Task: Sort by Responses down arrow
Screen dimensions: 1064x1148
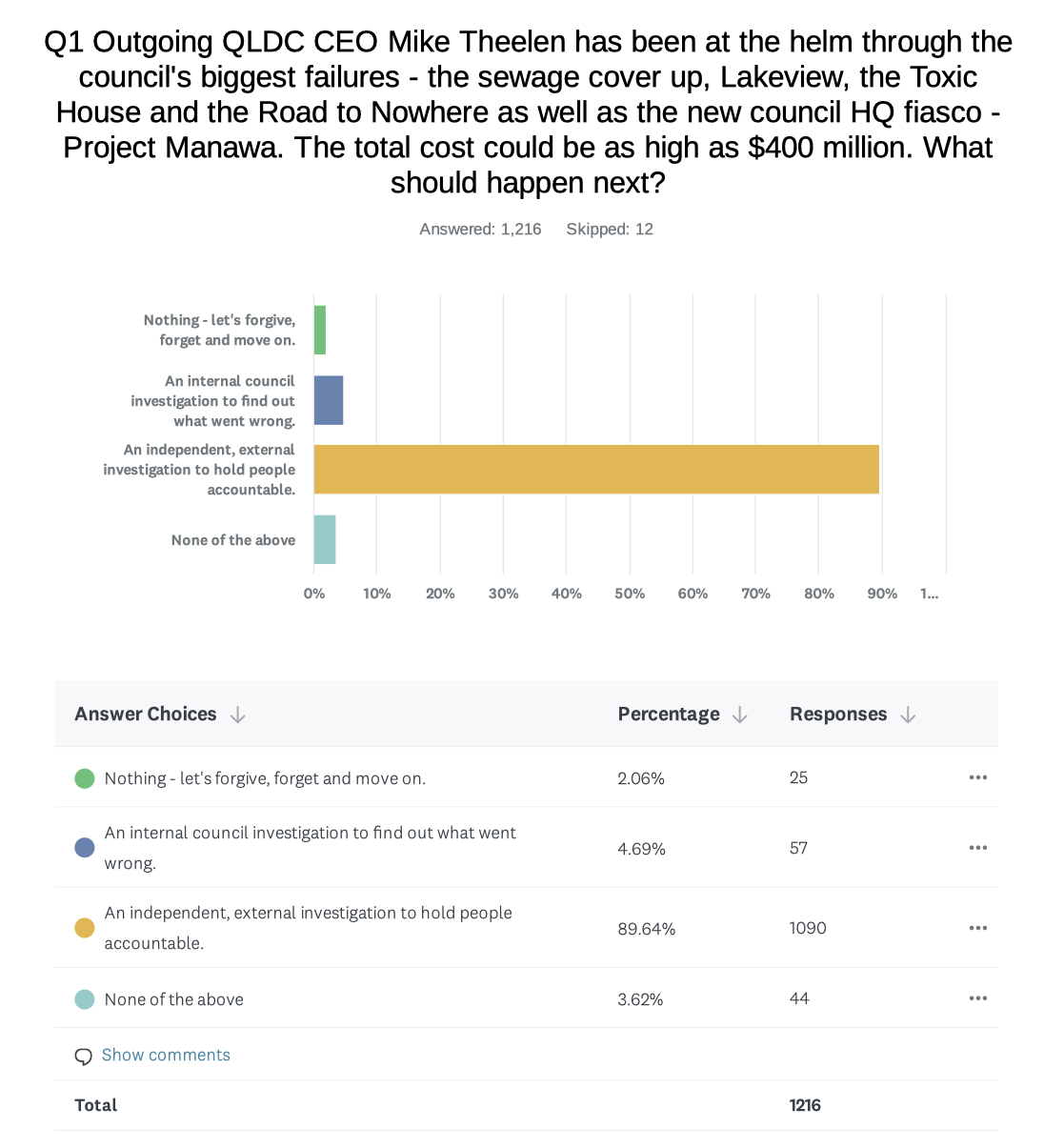Action: [908, 715]
